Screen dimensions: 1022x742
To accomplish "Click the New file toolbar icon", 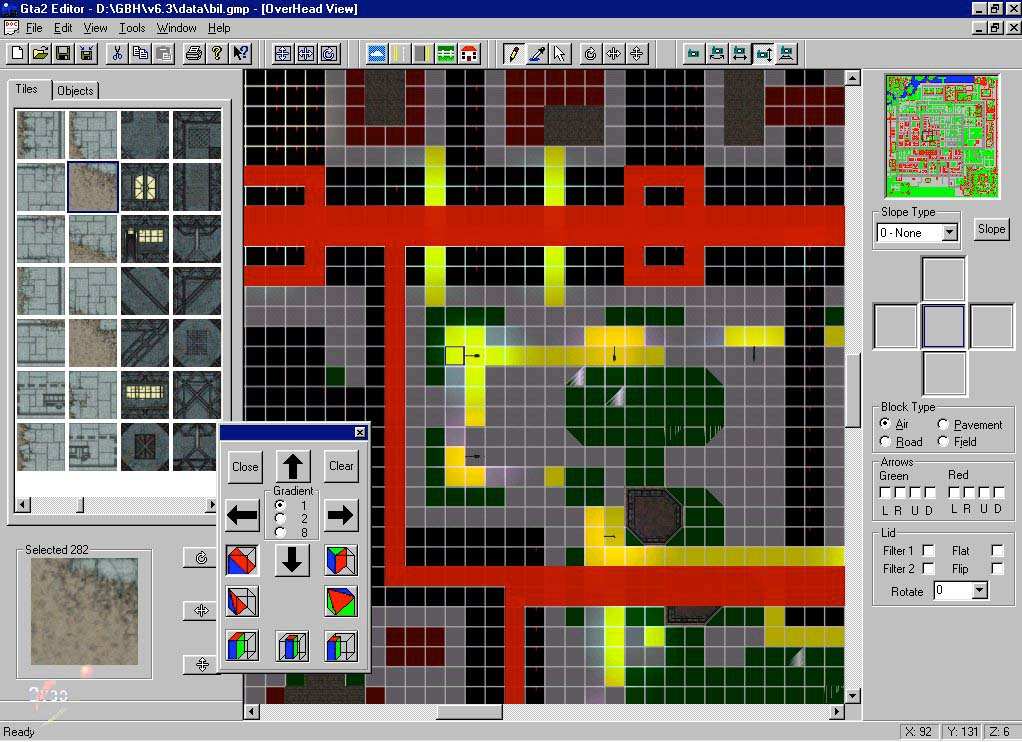I will (x=18, y=53).
